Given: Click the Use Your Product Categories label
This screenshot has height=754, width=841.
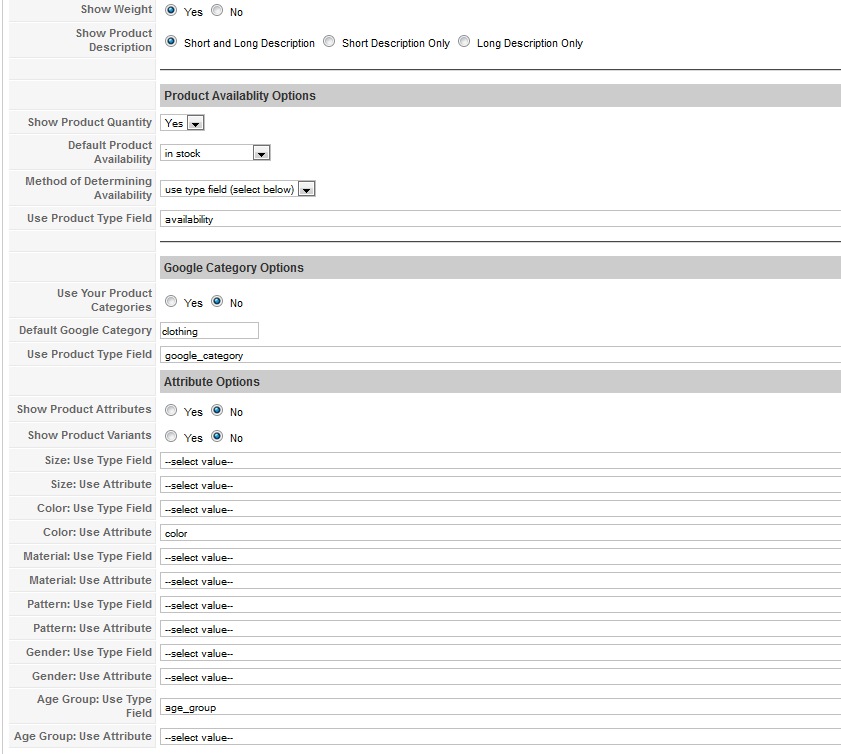Looking at the screenshot, I should coord(105,300).
